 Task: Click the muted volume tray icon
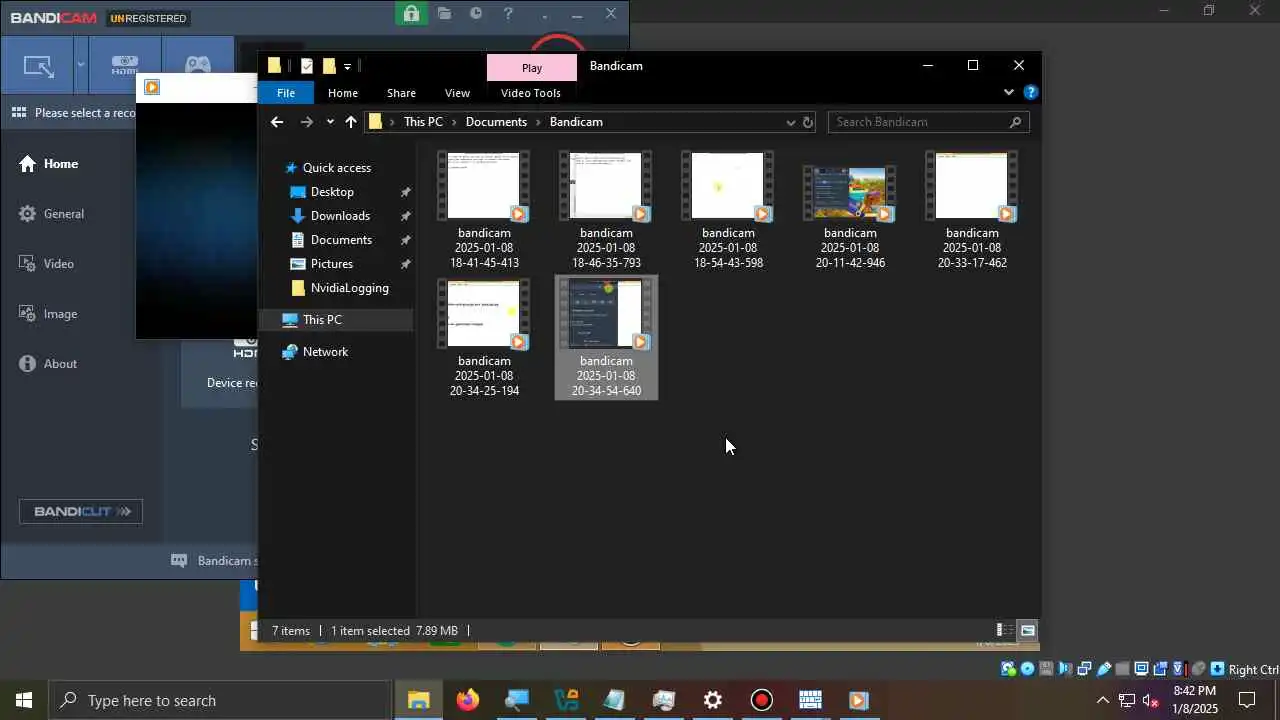pos(1151,700)
